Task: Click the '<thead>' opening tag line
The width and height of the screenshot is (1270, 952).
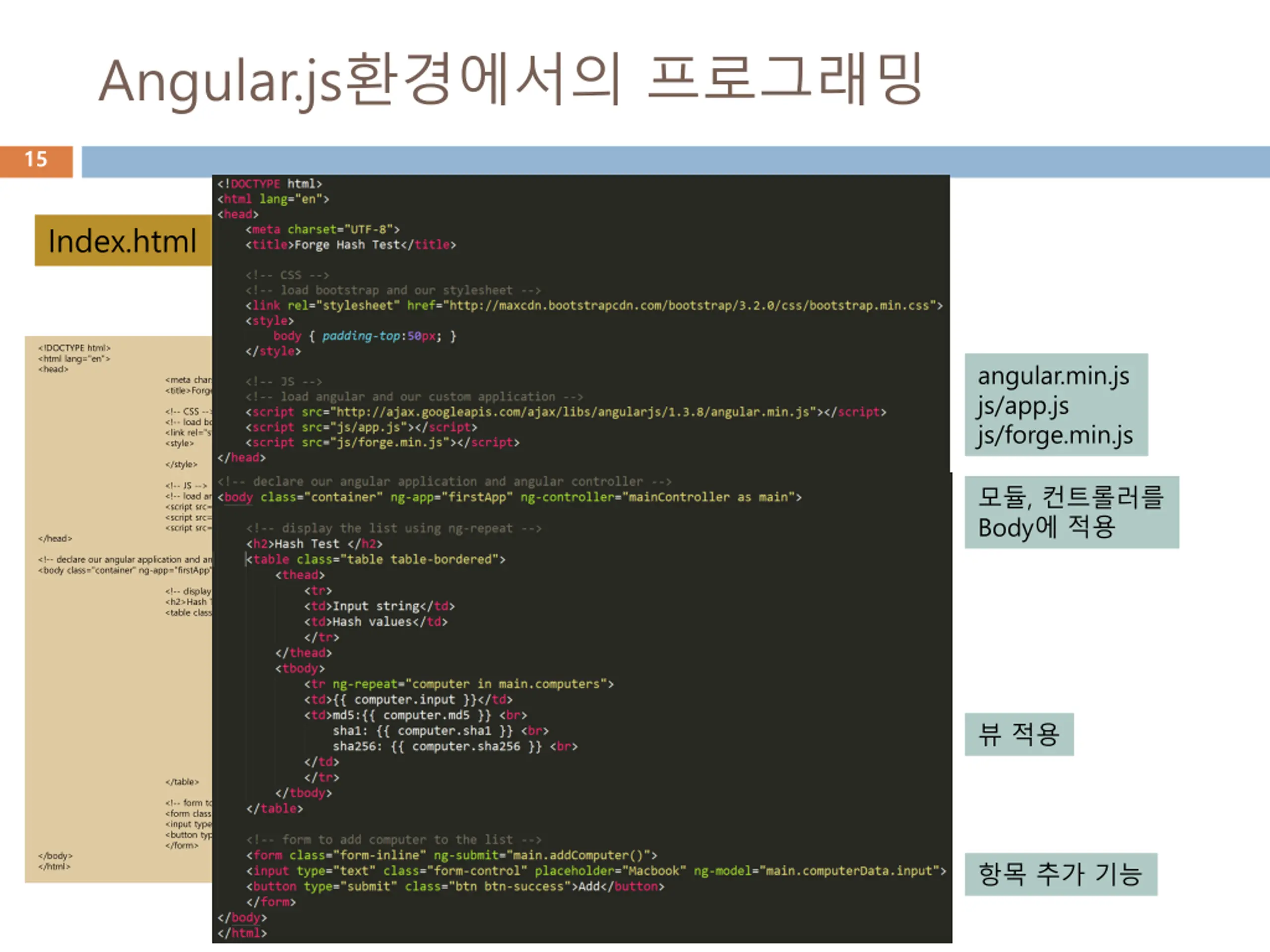Action: coord(300,575)
